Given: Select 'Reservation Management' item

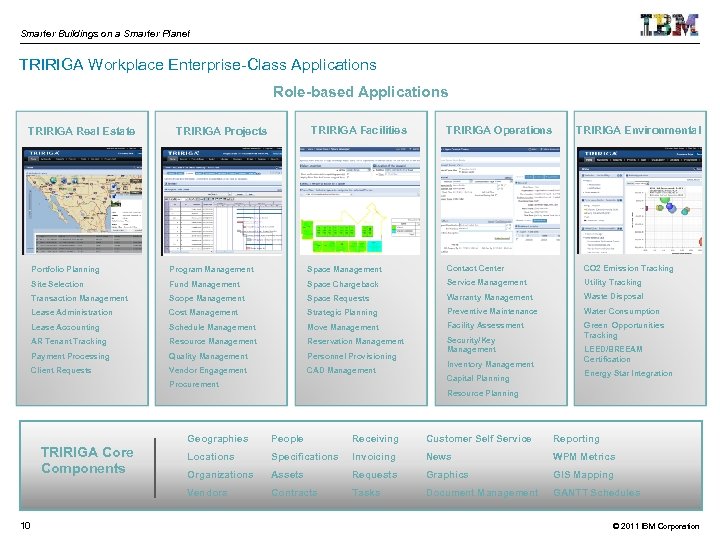Looking at the screenshot, I should [x=356, y=341].
